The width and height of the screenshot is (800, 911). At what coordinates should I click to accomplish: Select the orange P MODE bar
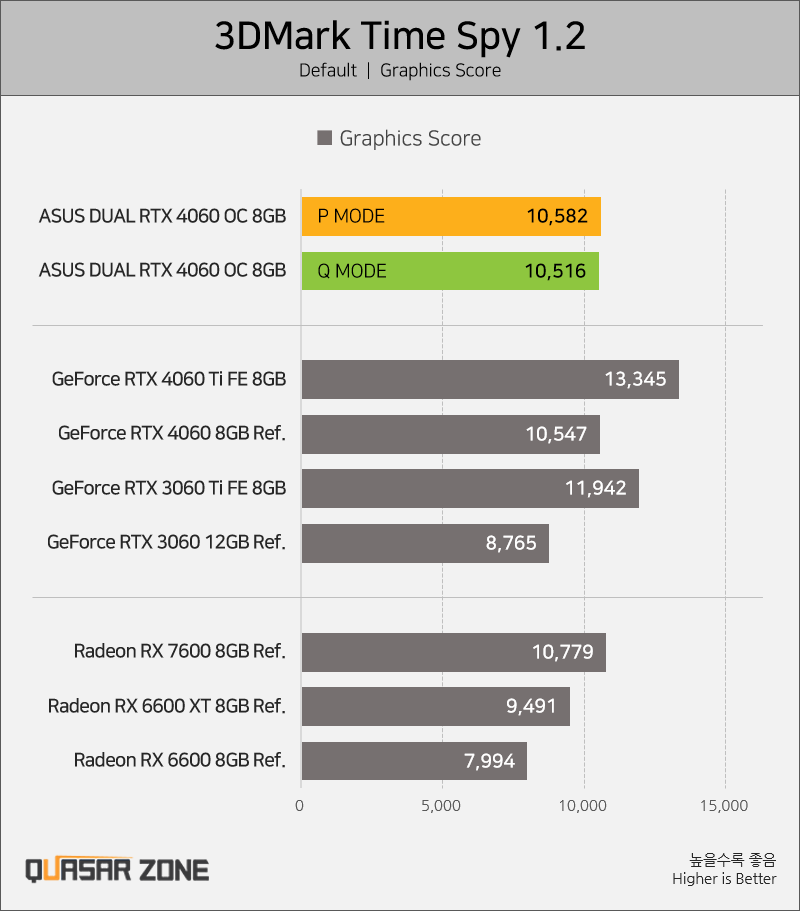tap(451, 216)
